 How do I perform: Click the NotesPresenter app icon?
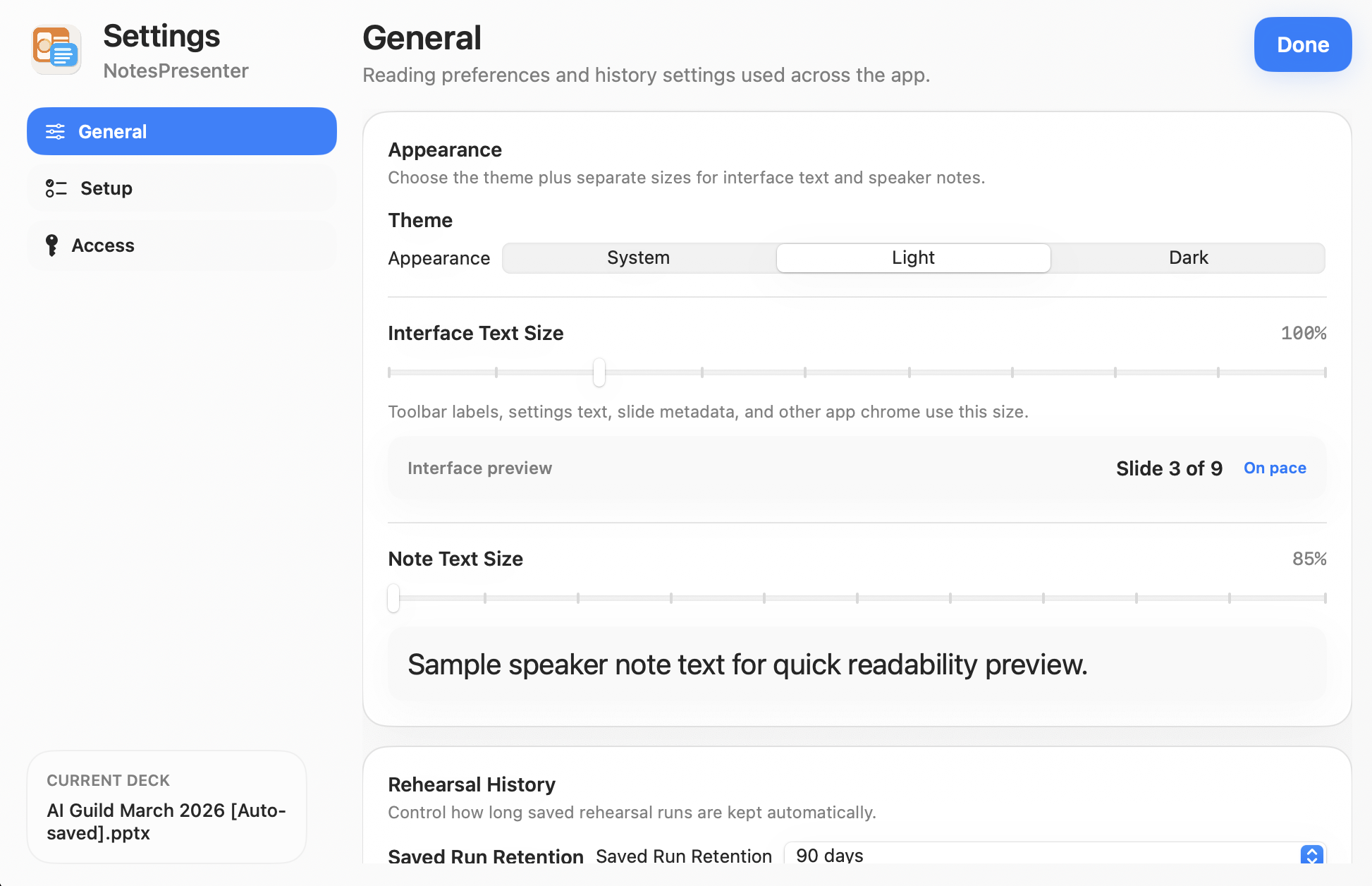tap(56, 49)
